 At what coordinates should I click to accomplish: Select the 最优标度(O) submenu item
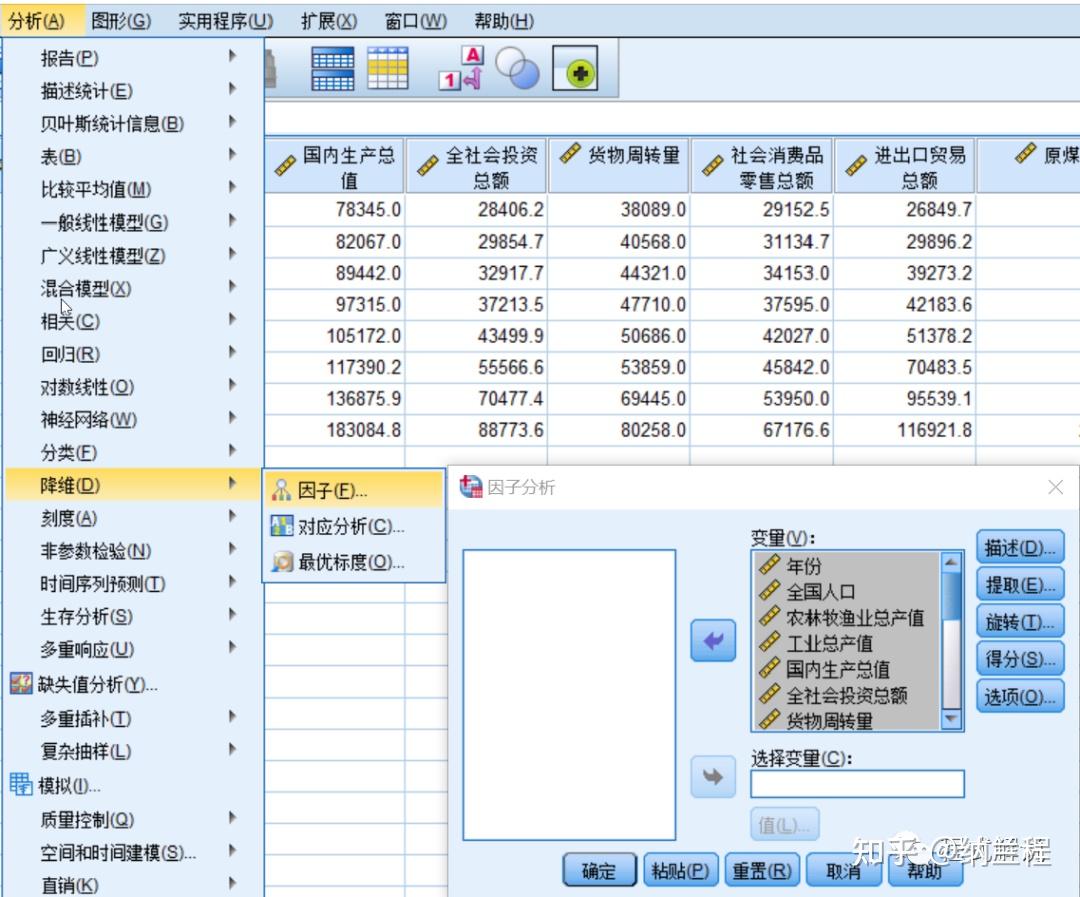(x=353, y=562)
